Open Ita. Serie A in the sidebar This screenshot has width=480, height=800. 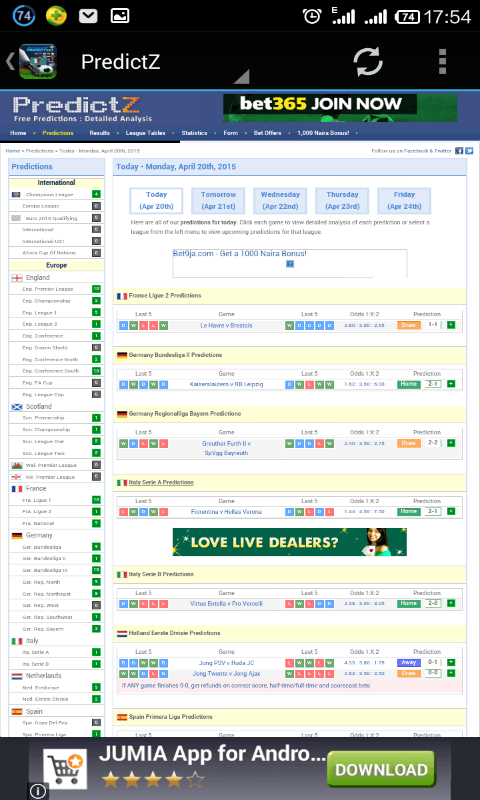[x=36, y=653]
